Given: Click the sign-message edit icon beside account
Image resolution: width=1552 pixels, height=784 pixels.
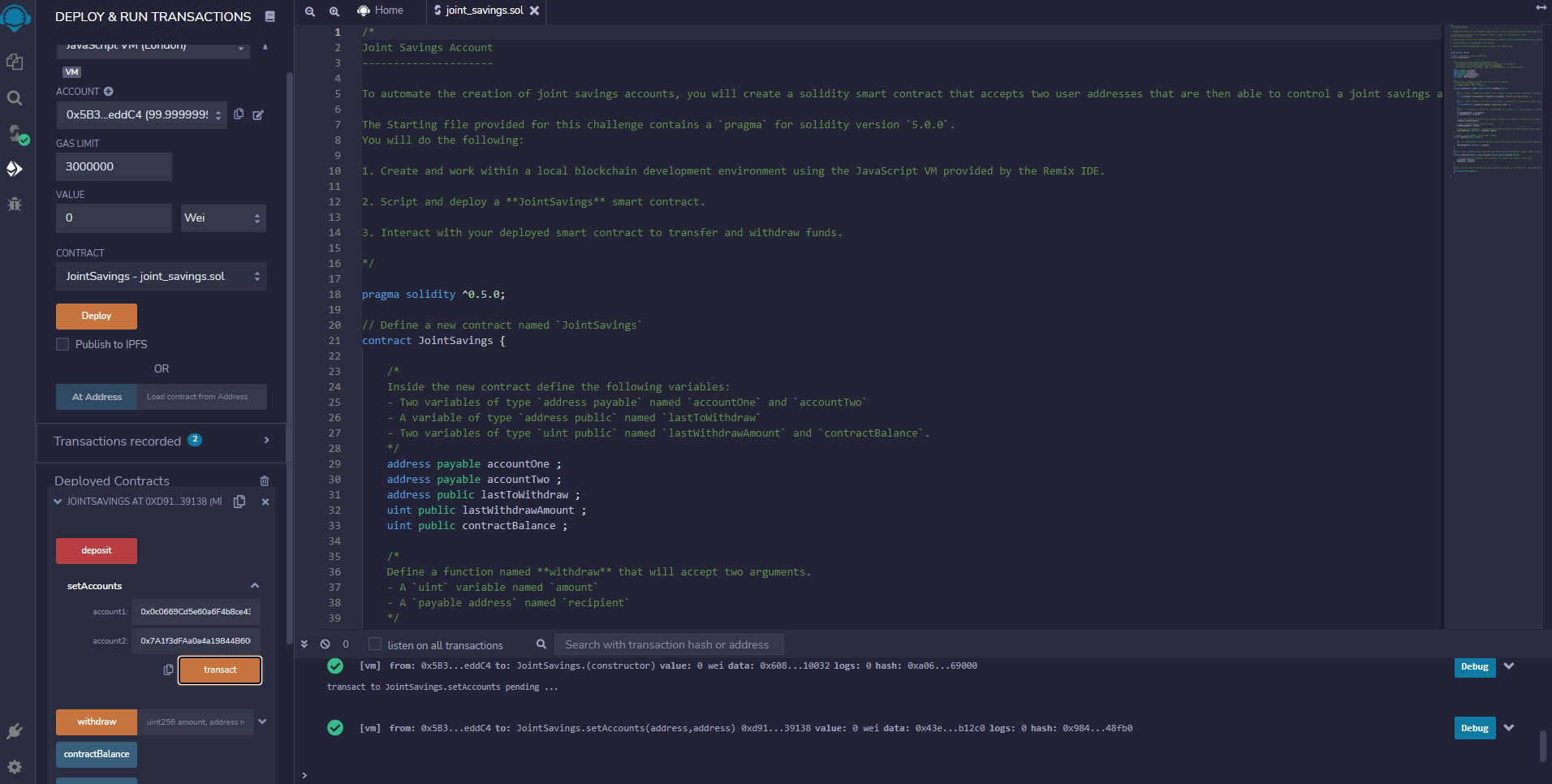Looking at the screenshot, I should [x=258, y=115].
